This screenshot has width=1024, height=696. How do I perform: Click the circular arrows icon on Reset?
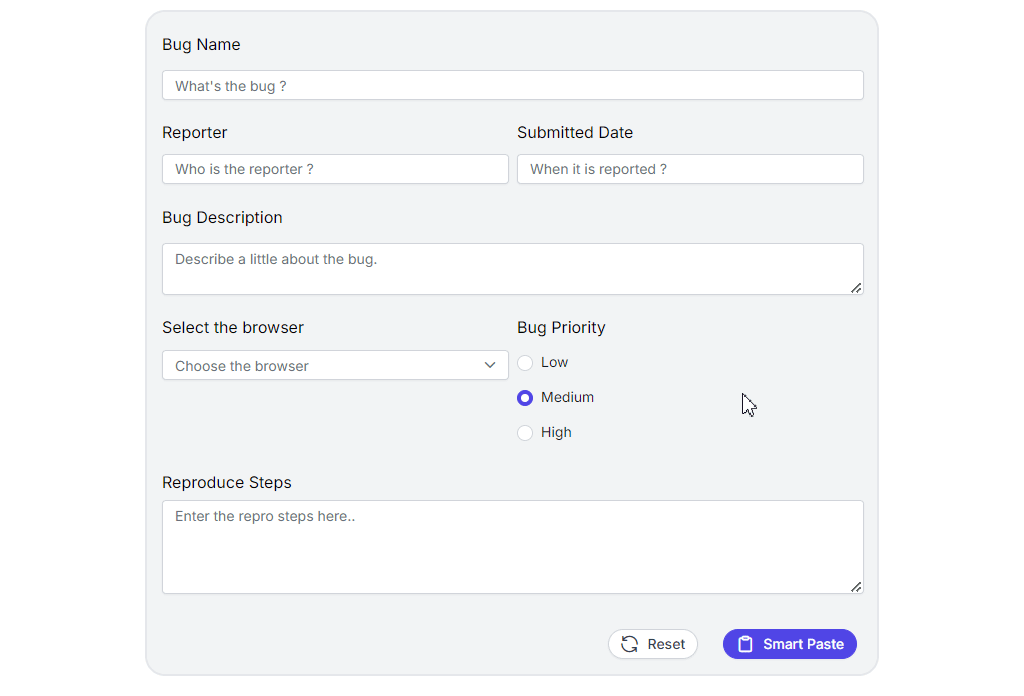pos(629,644)
